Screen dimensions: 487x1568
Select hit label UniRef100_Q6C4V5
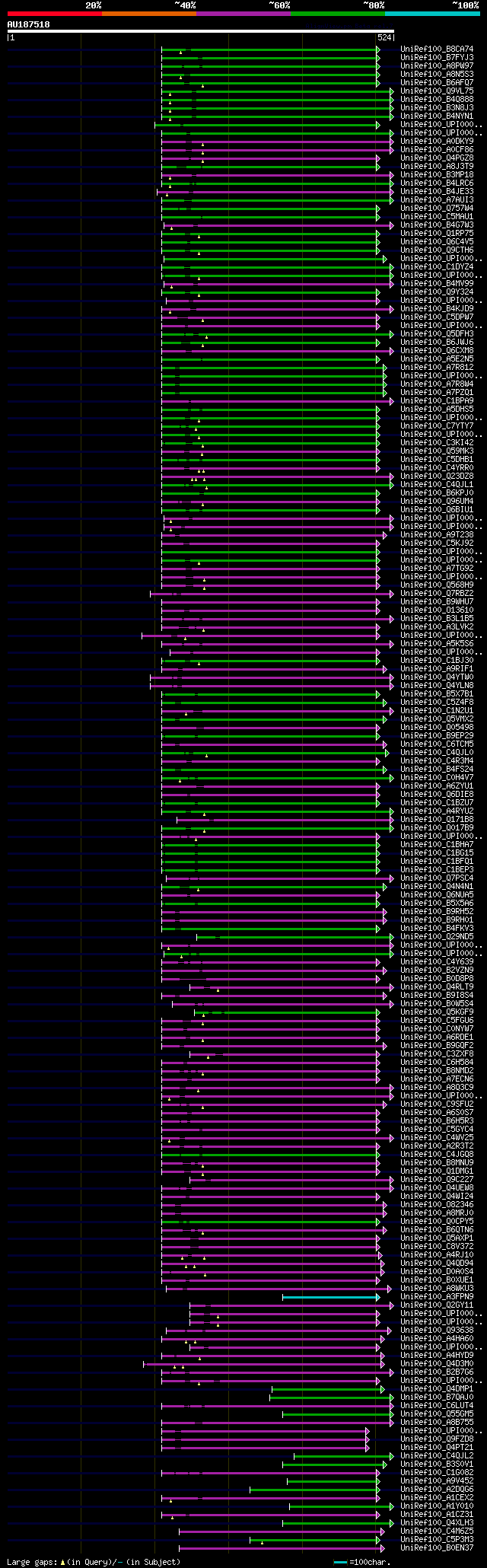point(437,241)
